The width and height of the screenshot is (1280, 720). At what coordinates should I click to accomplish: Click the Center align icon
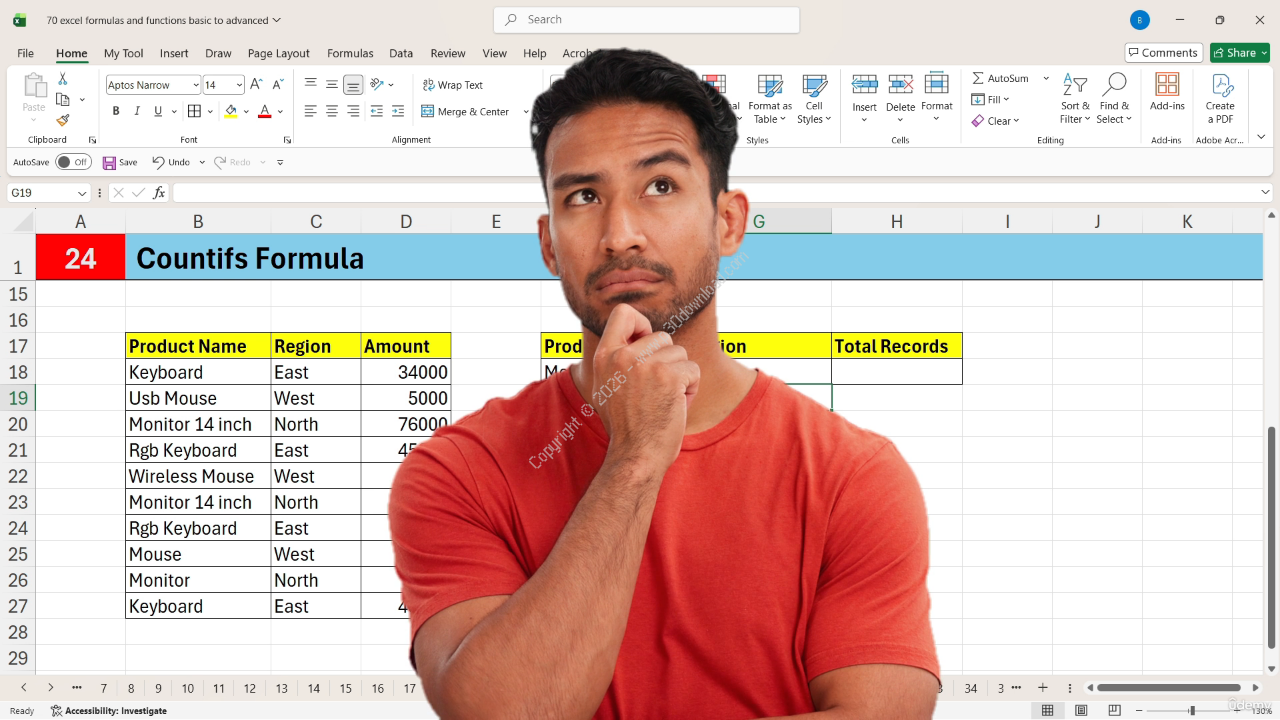(x=332, y=111)
